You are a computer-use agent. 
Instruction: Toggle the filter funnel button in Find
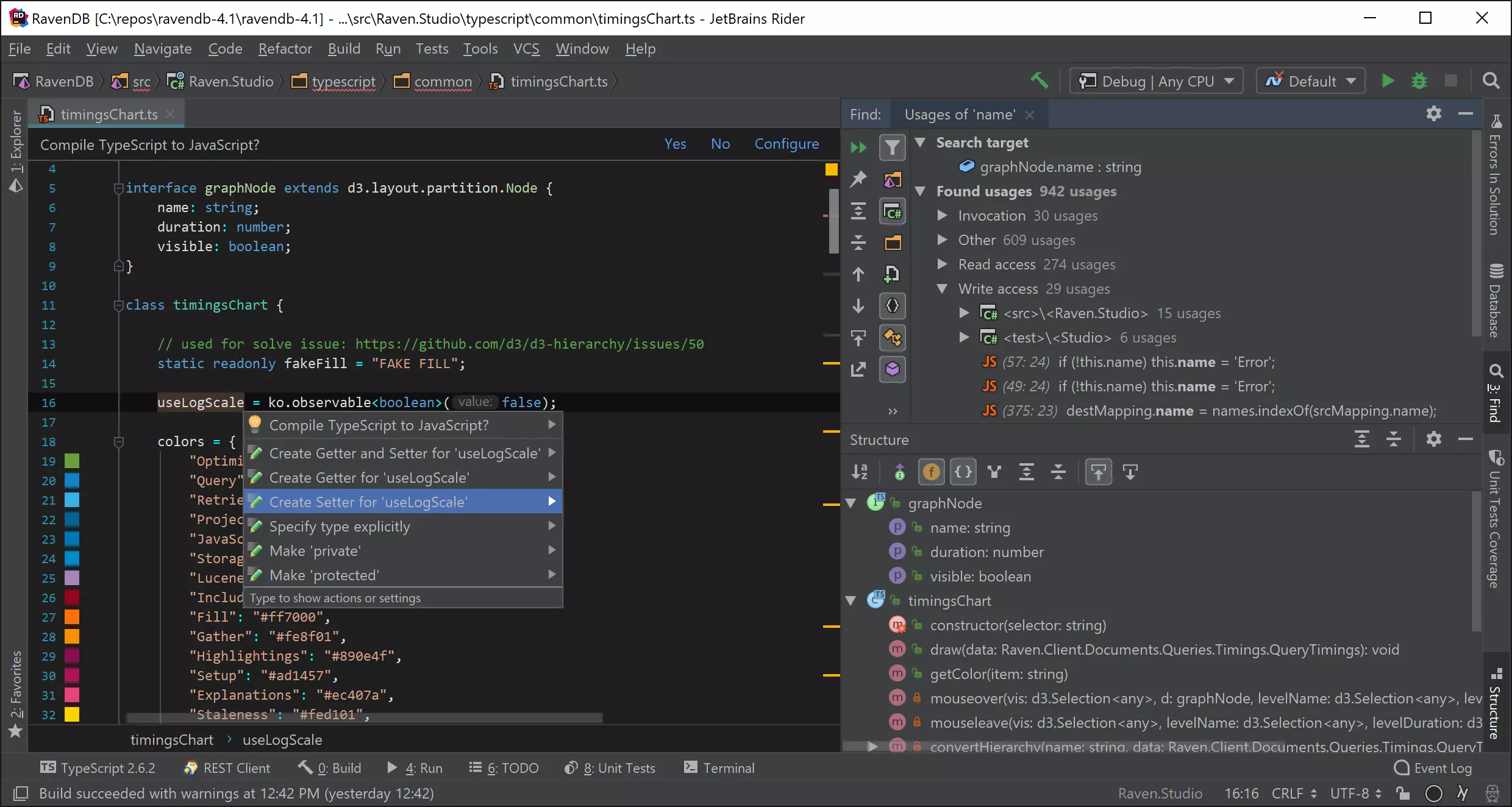(892, 148)
